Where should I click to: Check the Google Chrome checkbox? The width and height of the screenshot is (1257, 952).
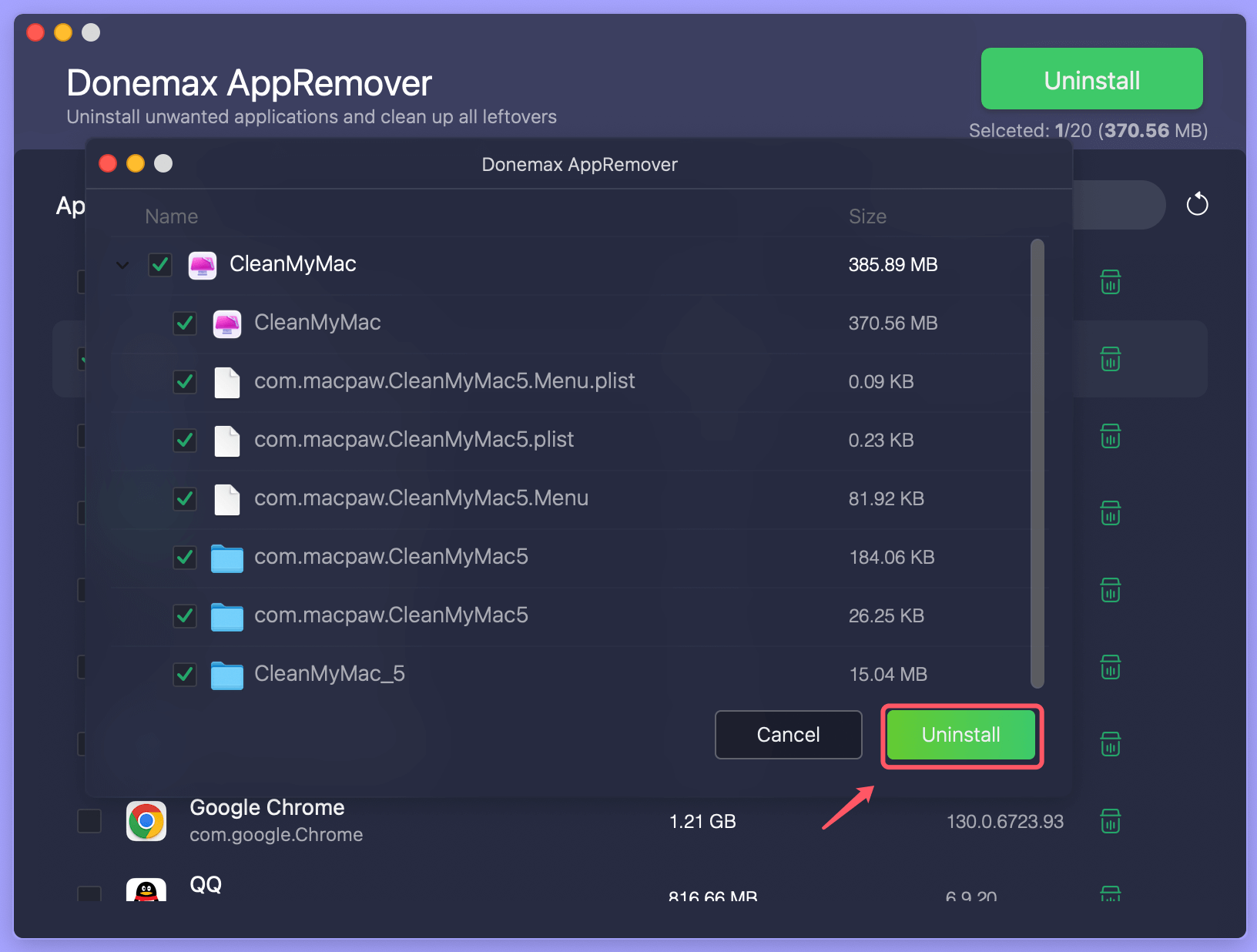(x=89, y=821)
